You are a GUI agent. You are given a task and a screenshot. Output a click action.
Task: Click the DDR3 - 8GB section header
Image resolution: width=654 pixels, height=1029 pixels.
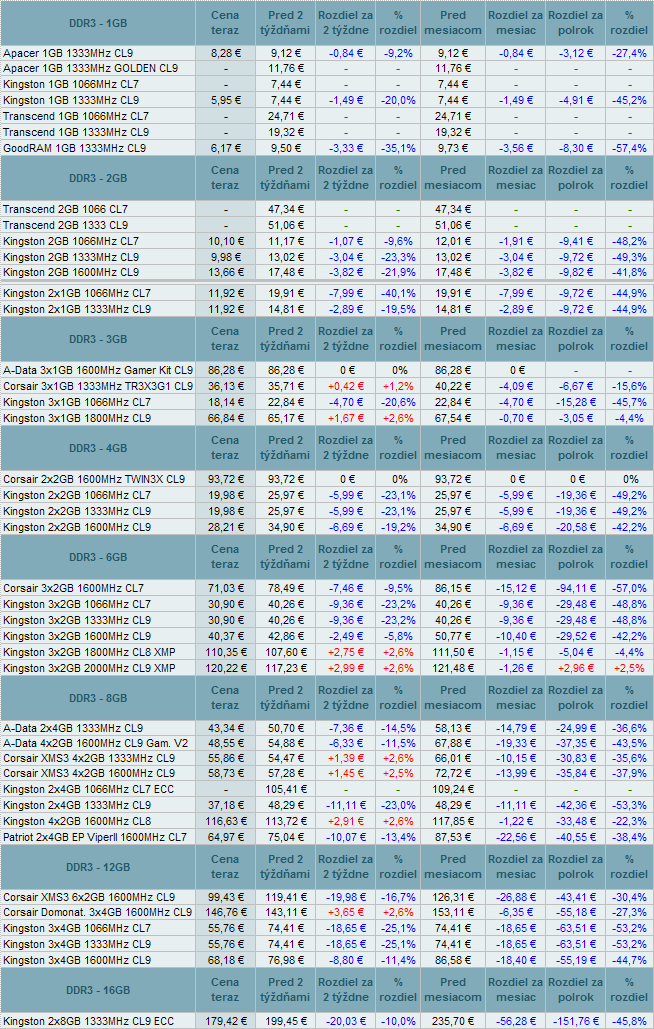[x=98, y=698]
